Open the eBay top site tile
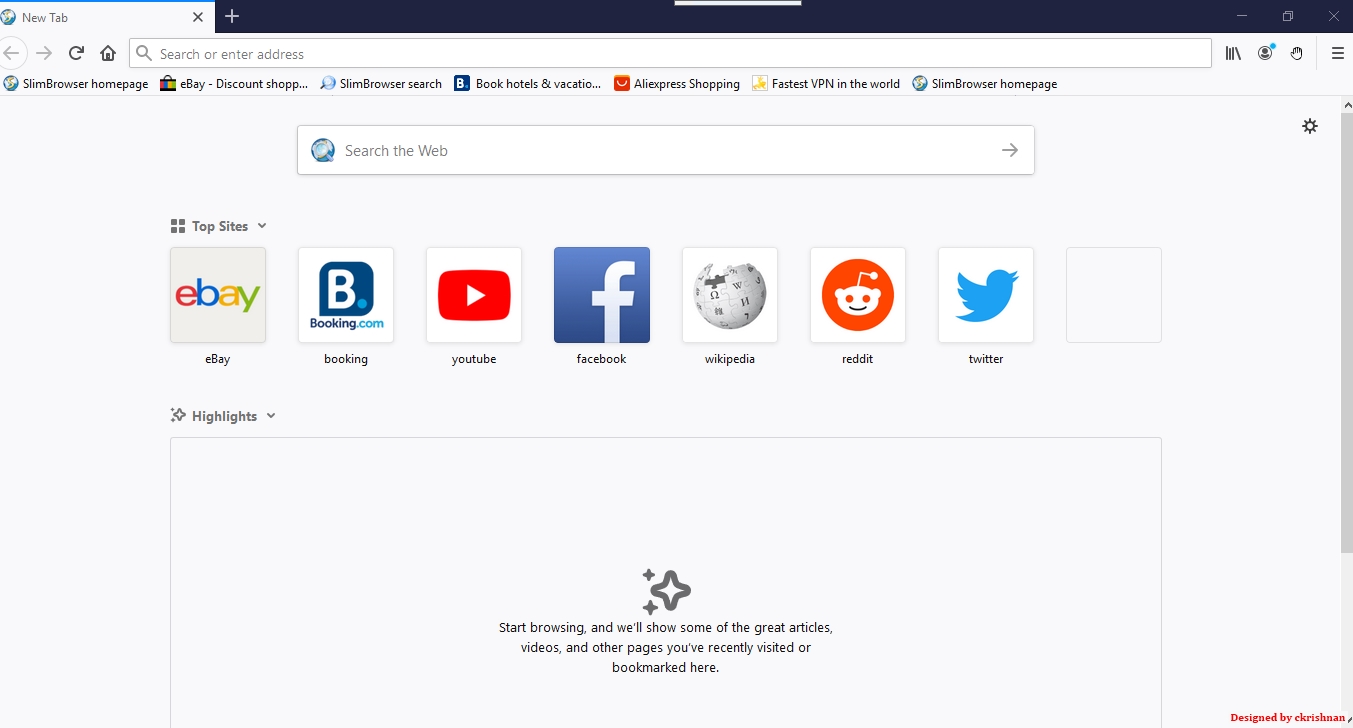This screenshot has width=1353, height=728. click(218, 295)
